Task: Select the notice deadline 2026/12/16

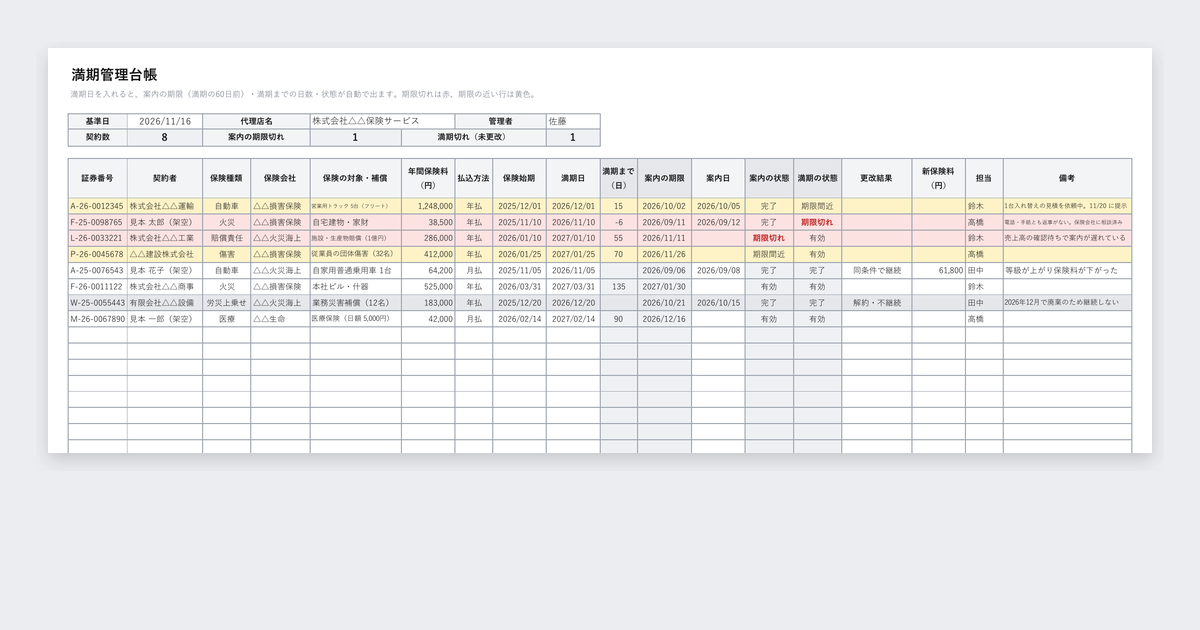Action: click(x=664, y=318)
